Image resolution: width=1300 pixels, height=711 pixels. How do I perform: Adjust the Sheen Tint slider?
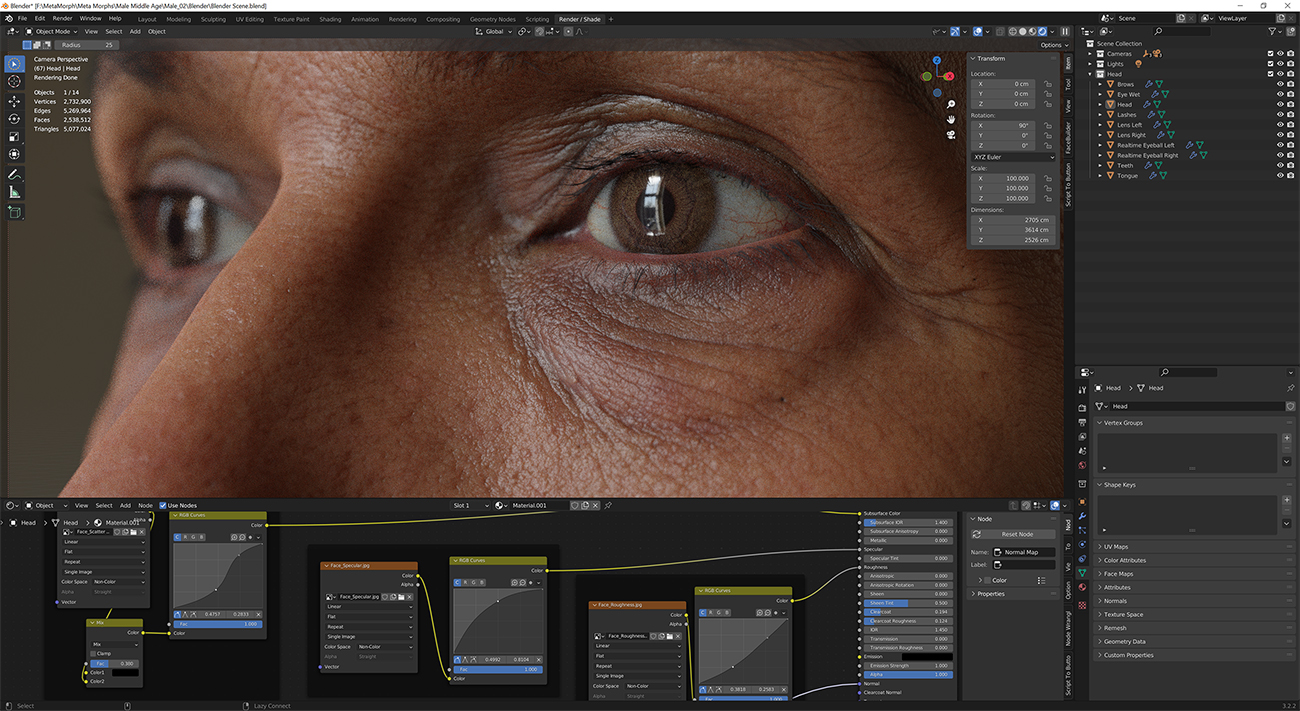coord(908,603)
